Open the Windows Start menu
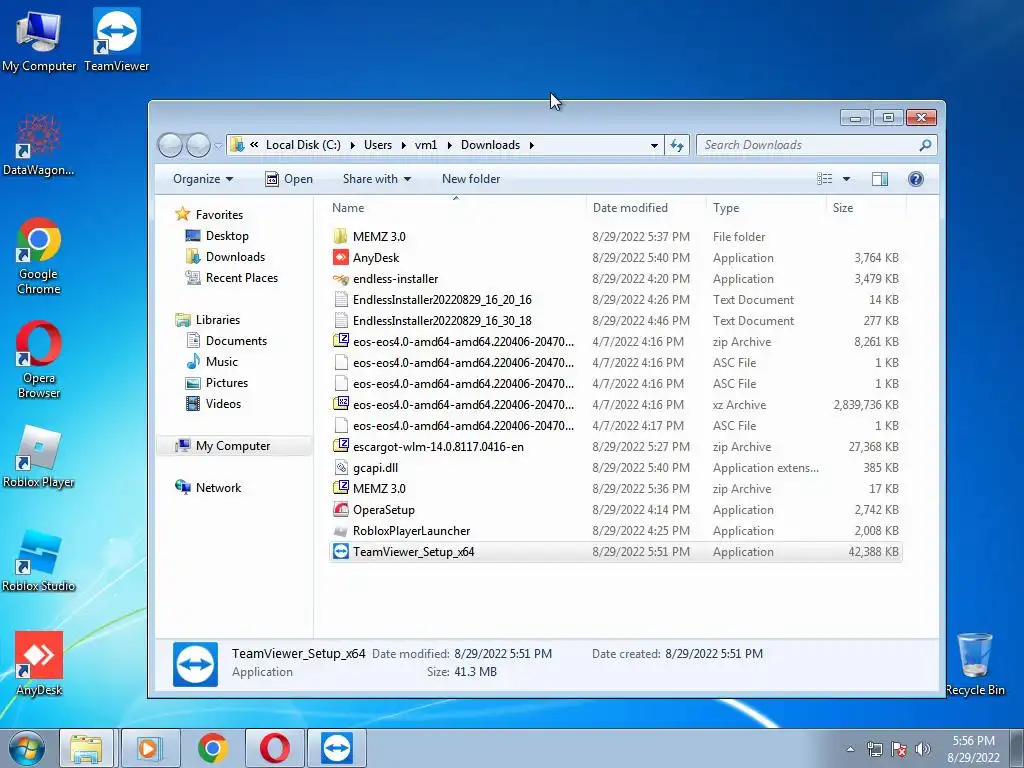 (x=26, y=748)
